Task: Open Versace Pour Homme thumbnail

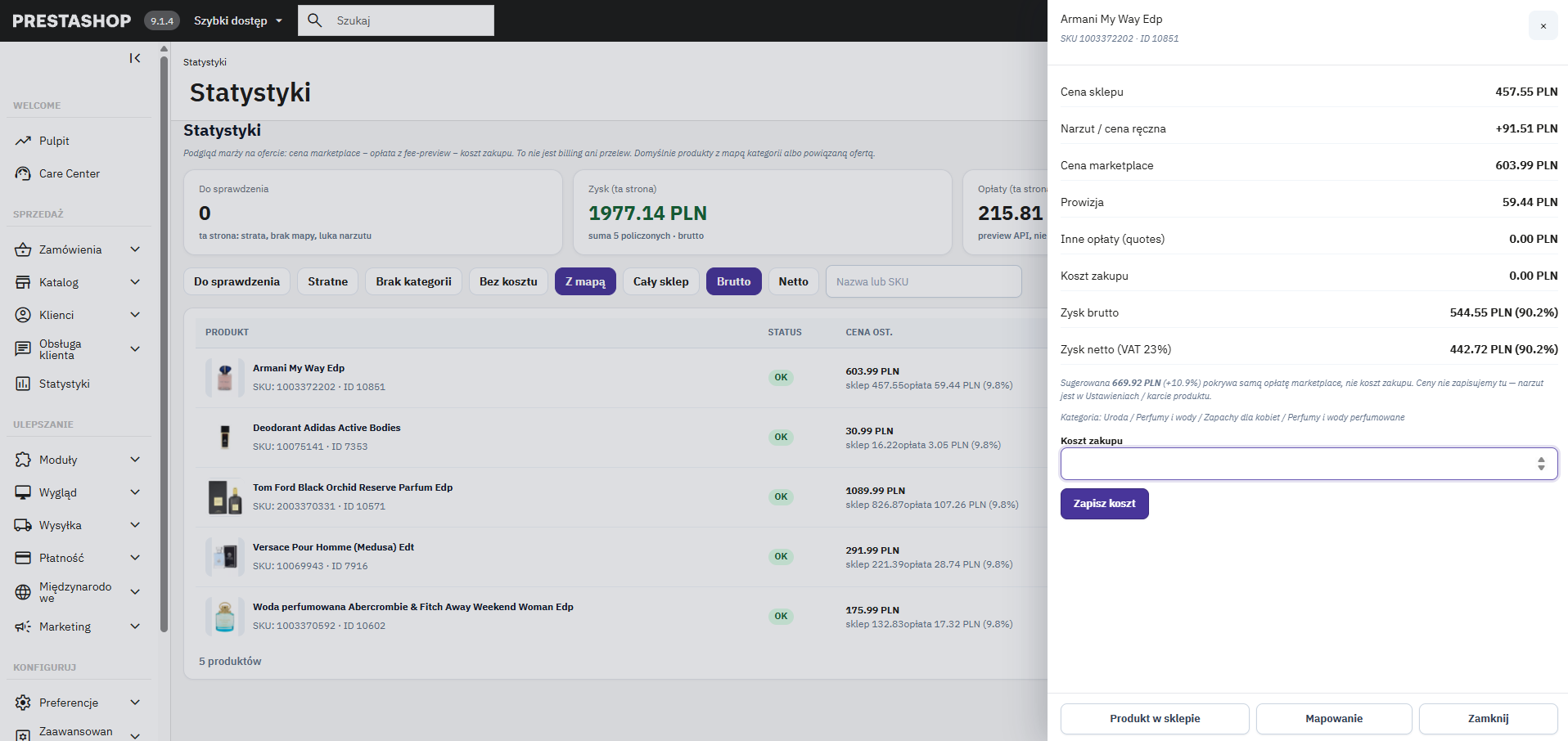Action: tap(225, 556)
